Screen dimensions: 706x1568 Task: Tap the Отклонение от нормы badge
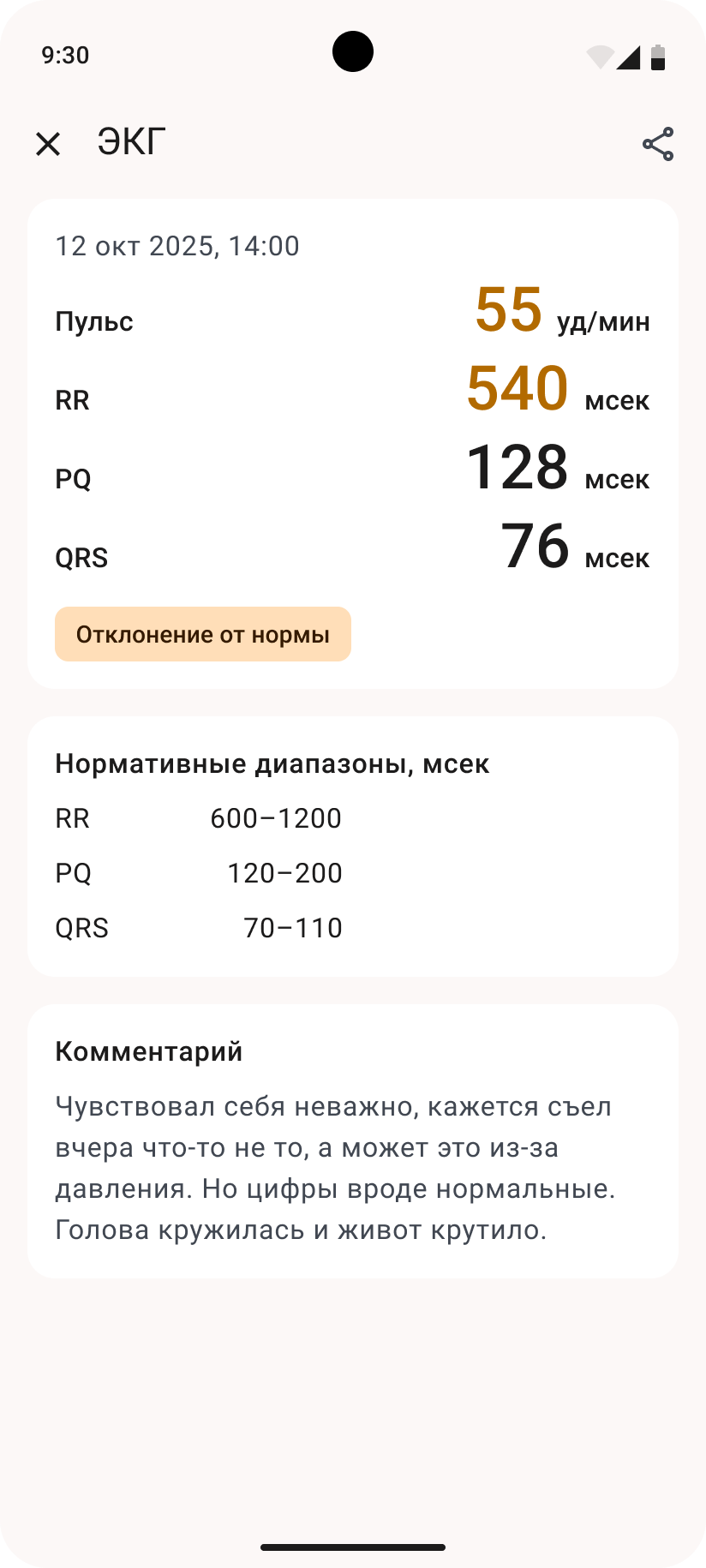coord(203,634)
